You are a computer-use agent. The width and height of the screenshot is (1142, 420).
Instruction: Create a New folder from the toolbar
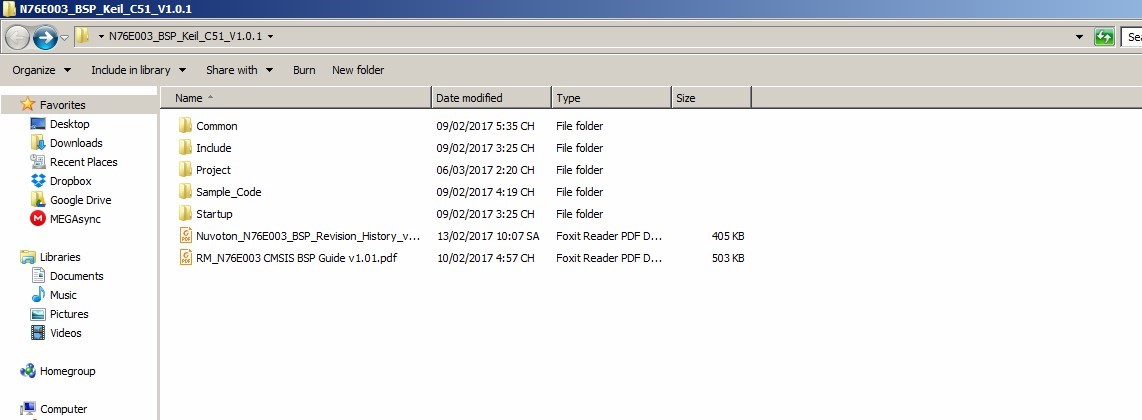point(358,70)
